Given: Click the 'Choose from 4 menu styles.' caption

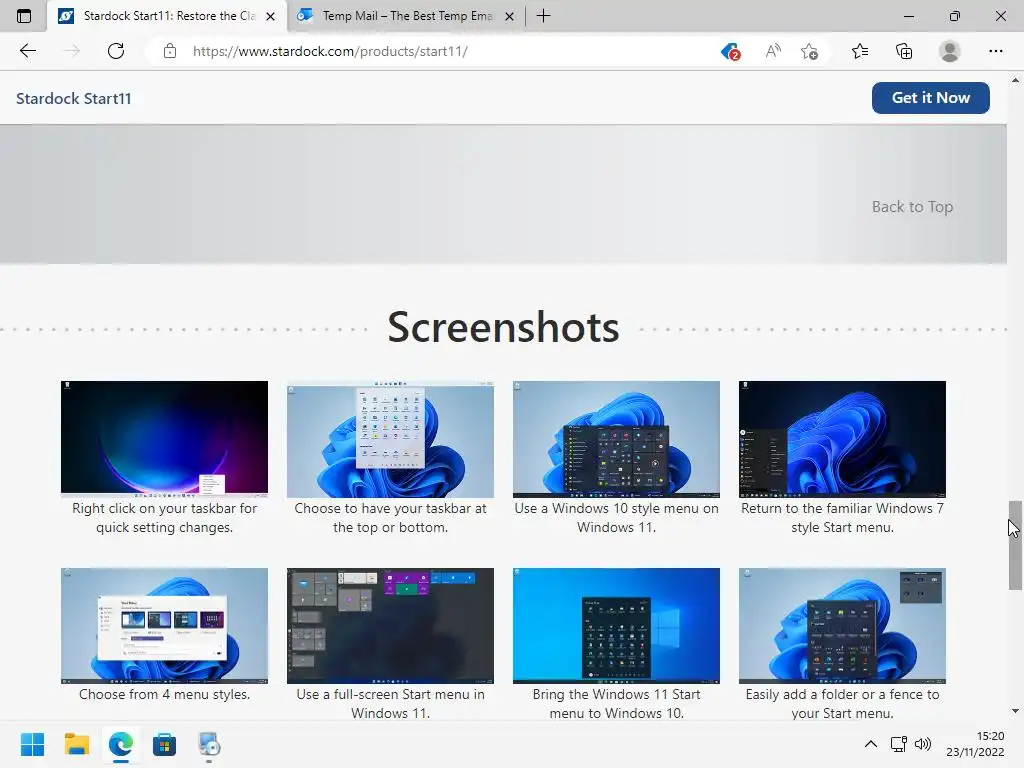Looking at the screenshot, I should point(165,694).
